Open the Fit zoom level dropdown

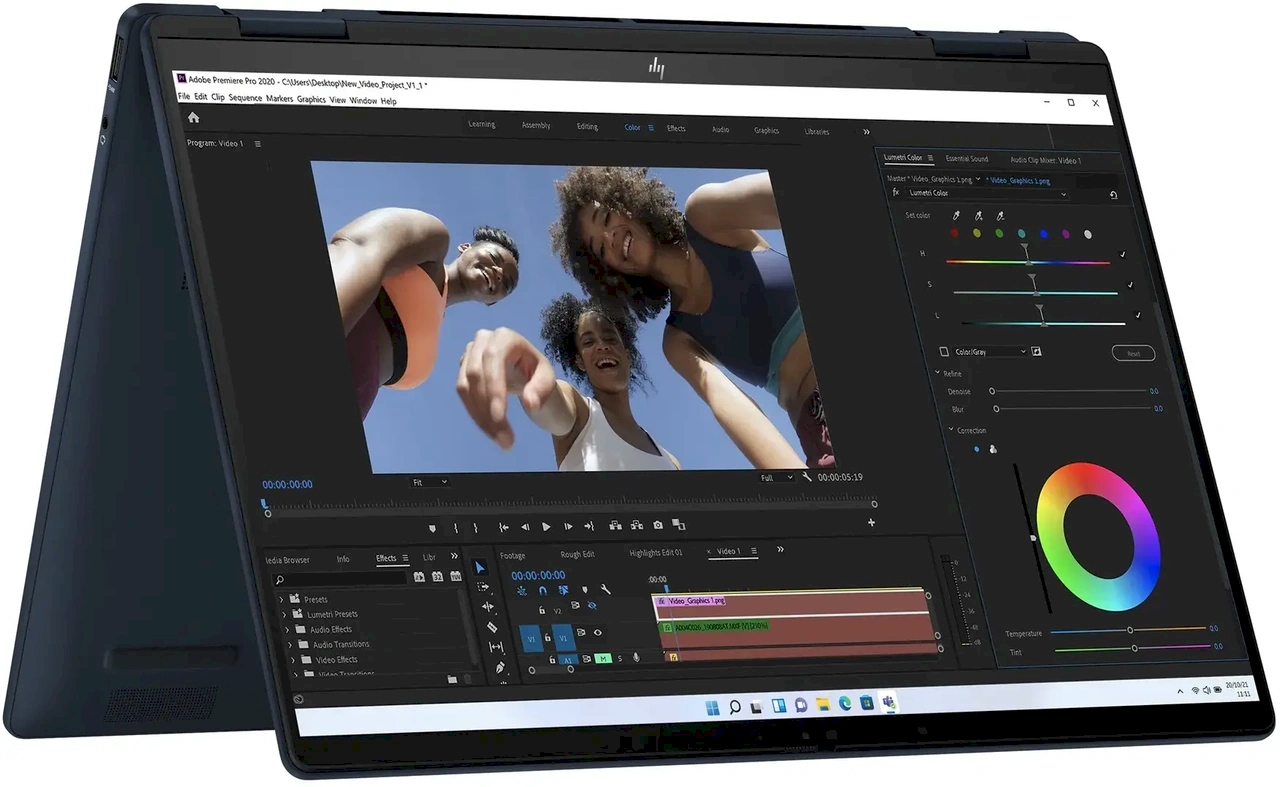click(x=430, y=482)
